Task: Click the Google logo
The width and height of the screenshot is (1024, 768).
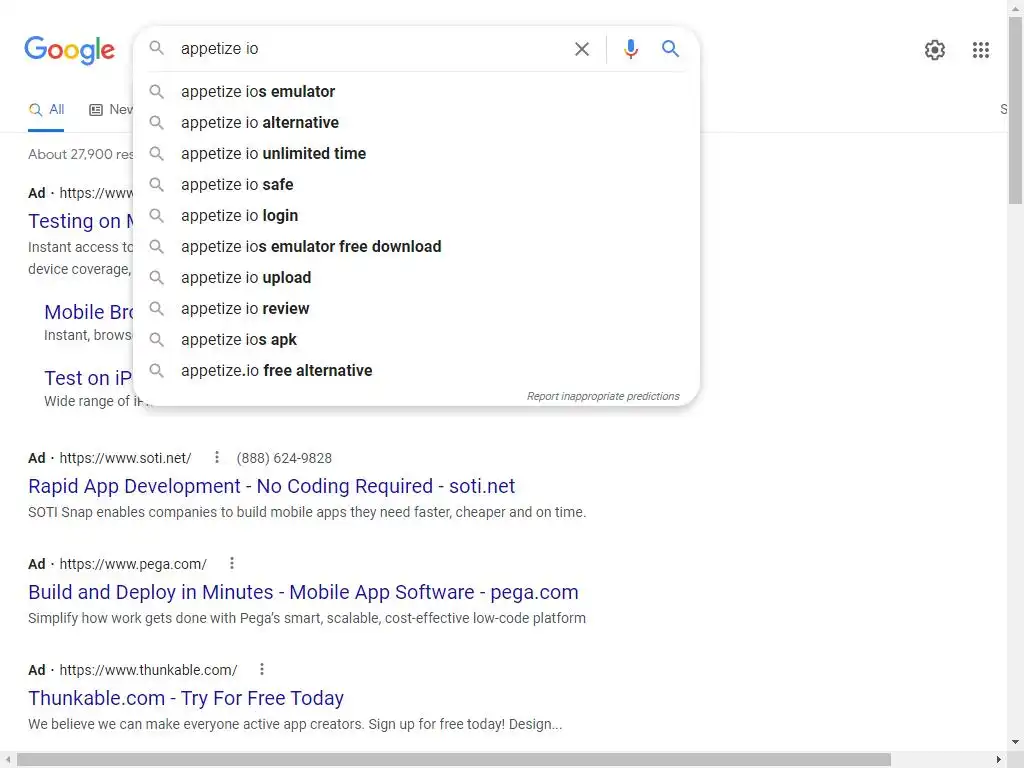Action: pos(69,50)
